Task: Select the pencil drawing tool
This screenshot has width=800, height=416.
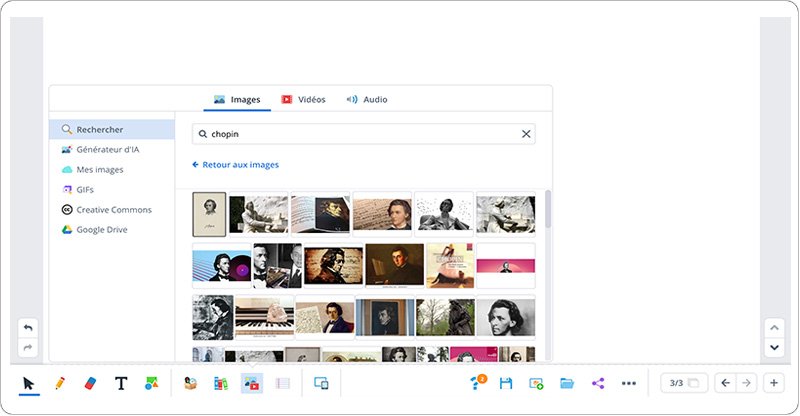Action: coord(60,383)
